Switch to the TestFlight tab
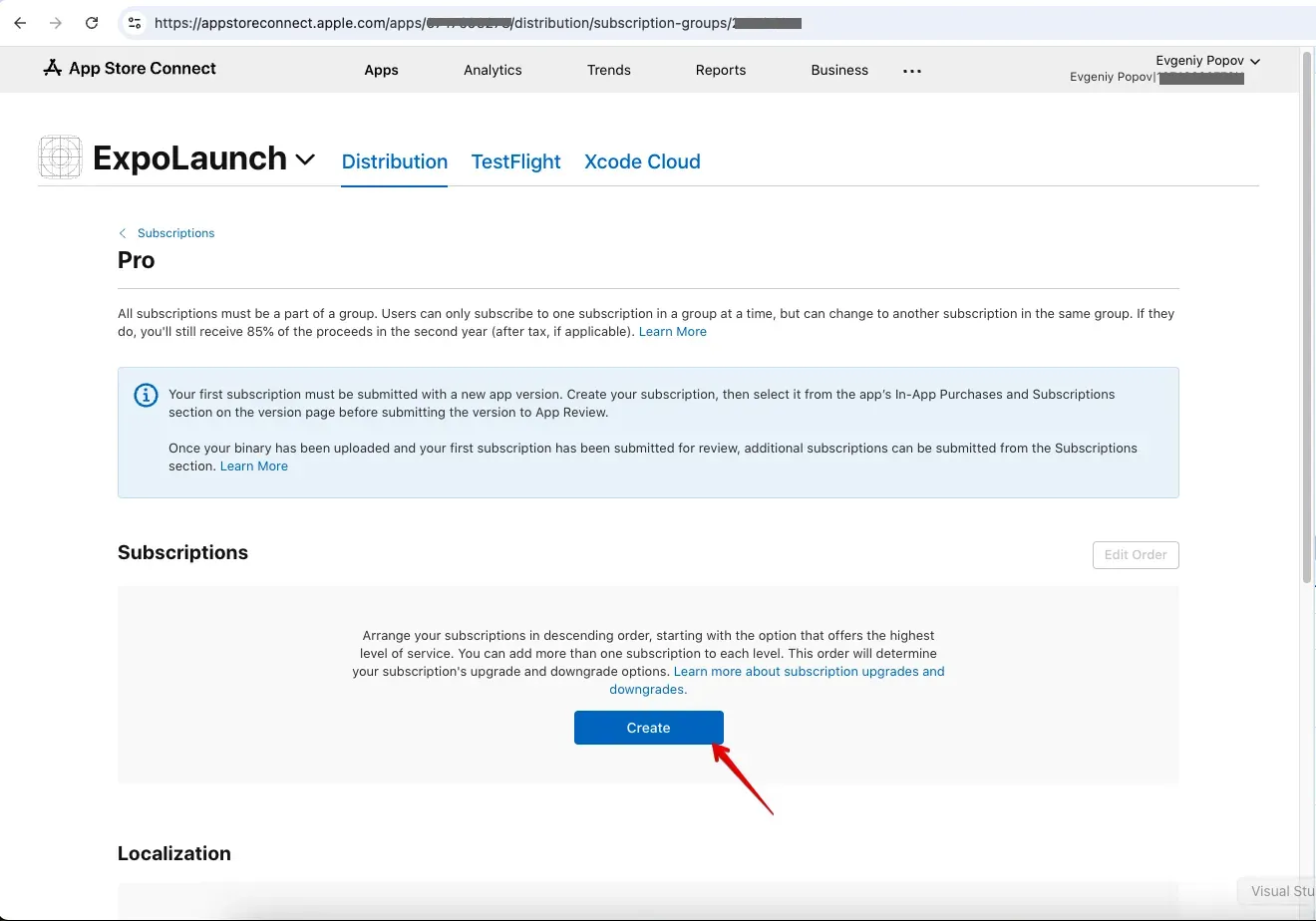Screen dimensions: 1316x921 click(x=515, y=161)
